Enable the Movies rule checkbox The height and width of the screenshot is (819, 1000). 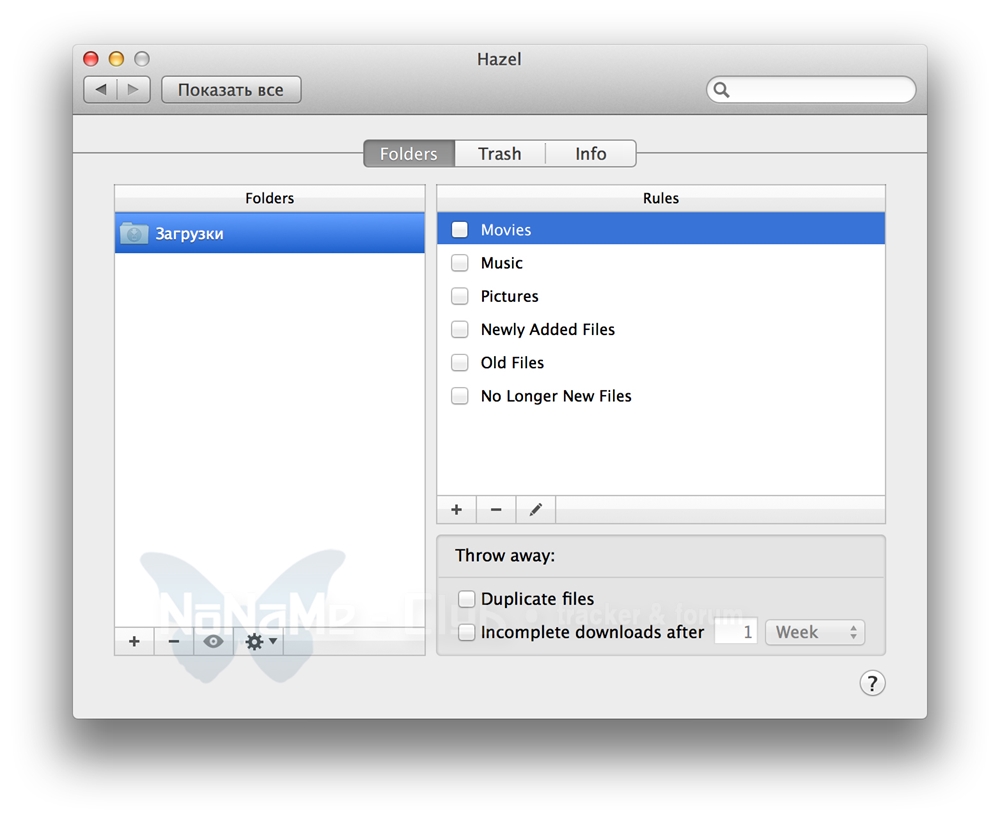459,230
